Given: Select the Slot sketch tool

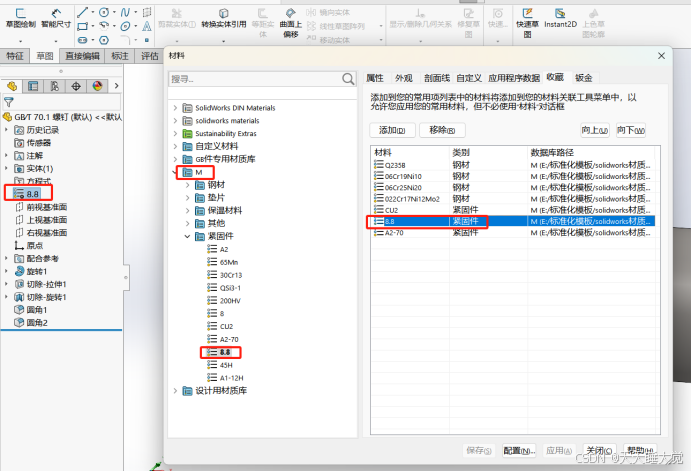Looking at the screenshot, I should (83, 40).
